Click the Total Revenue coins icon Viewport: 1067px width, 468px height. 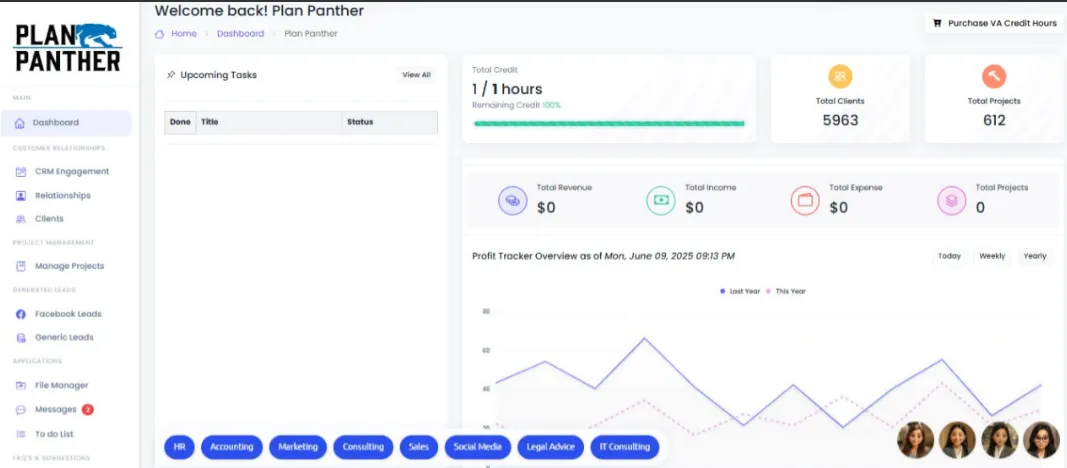[x=513, y=201]
